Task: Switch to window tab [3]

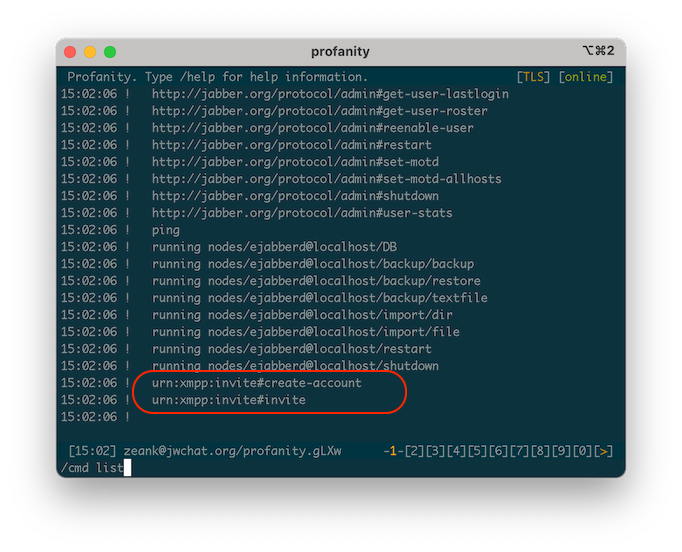Action: pyautogui.click(x=435, y=451)
